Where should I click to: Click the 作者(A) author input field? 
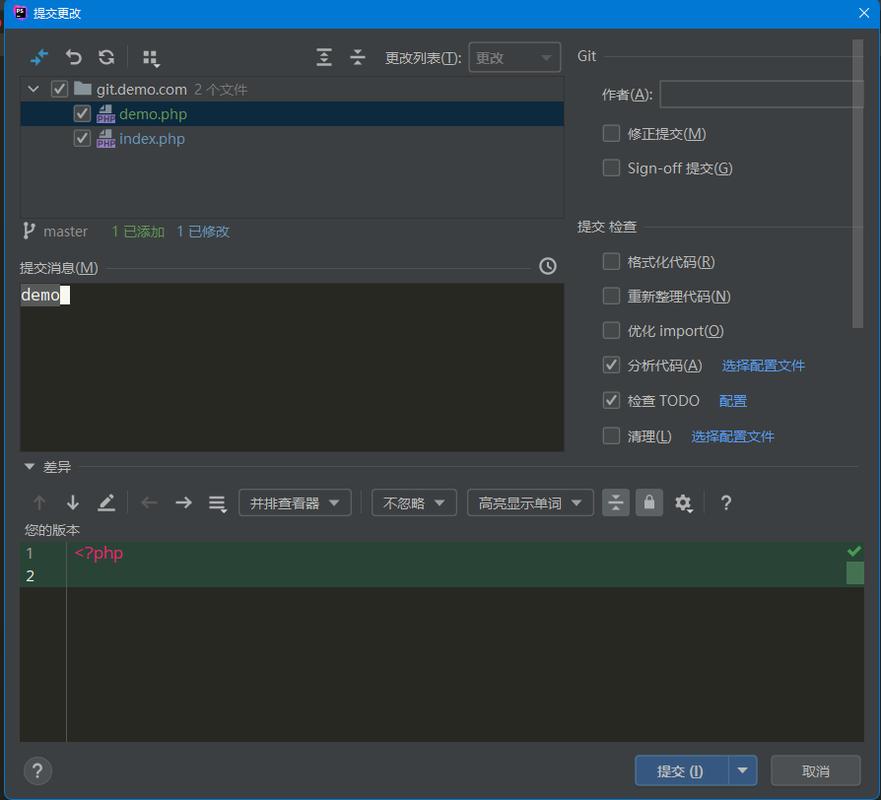pyautogui.click(x=761, y=94)
